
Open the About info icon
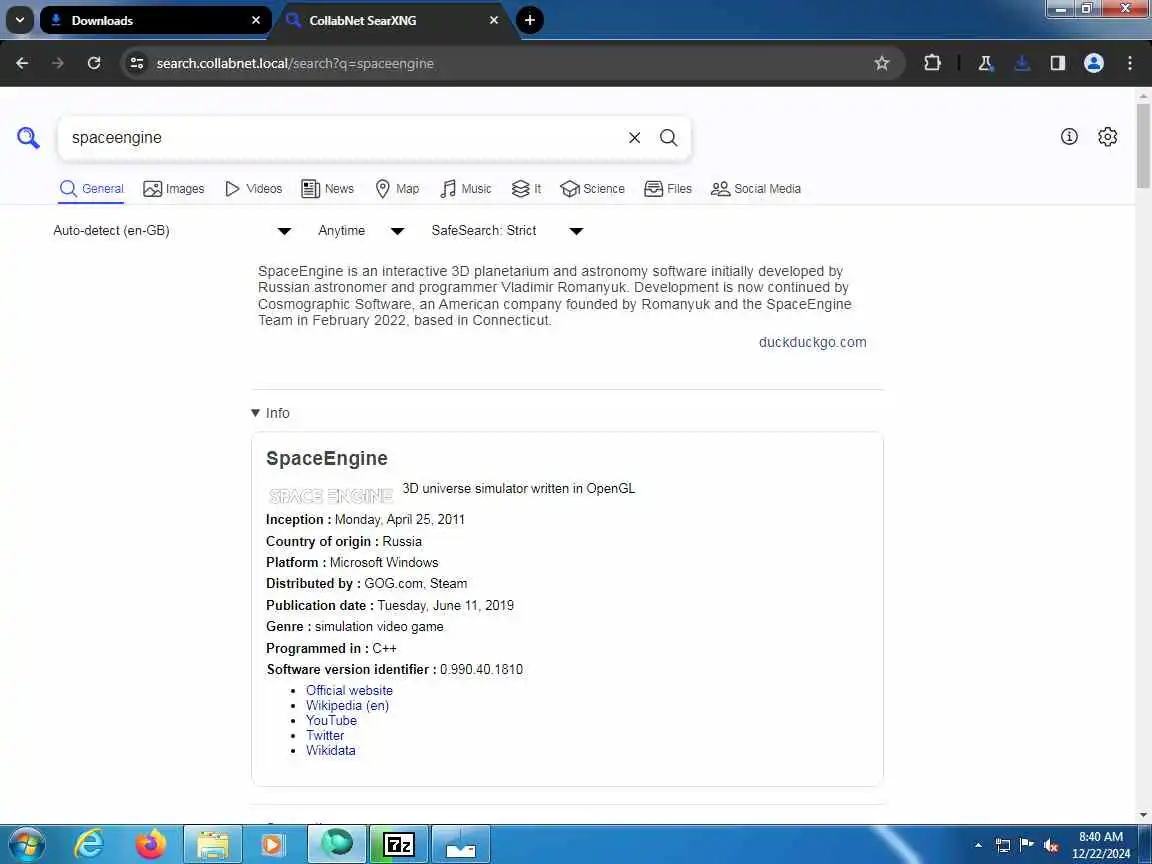point(1069,136)
